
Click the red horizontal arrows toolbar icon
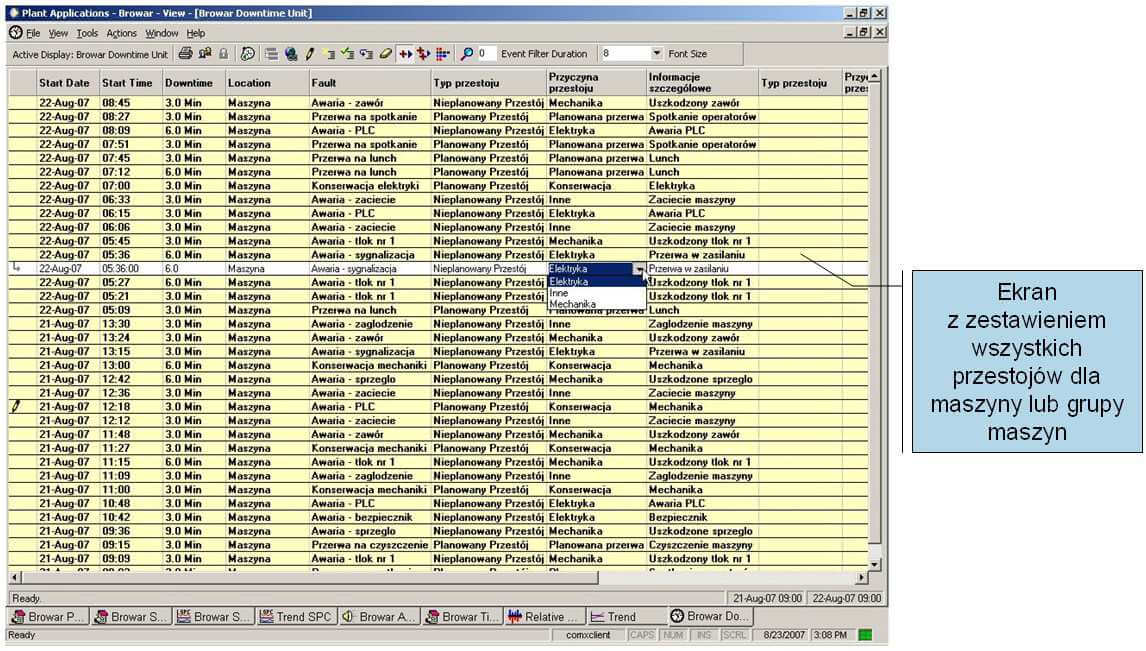tap(405, 53)
